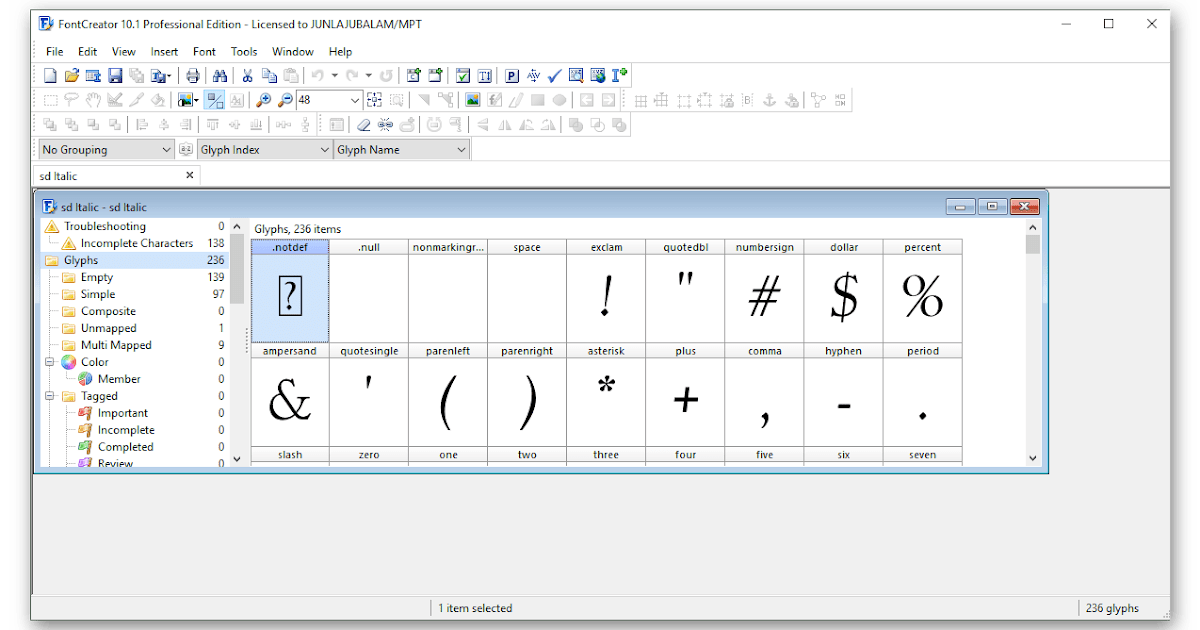Select the Empty glyphs folder
The image size is (1200, 630).
pos(97,277)
